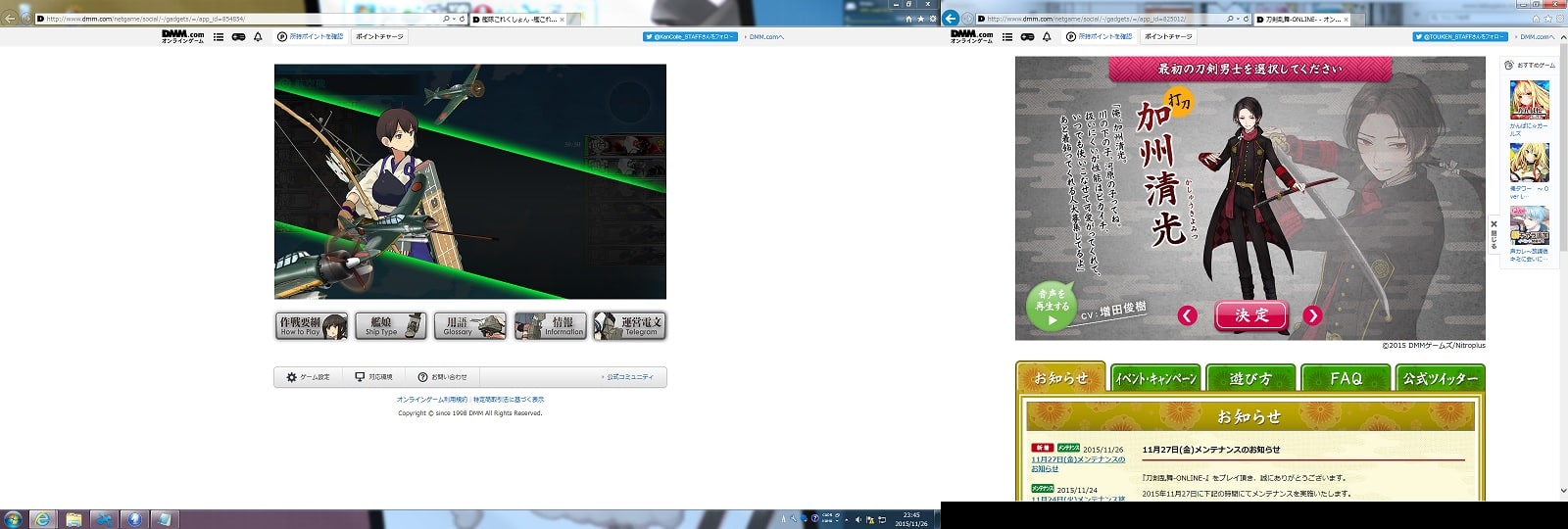Screen dimensions: 1568x529
Task: Open オンラインゲーム利用規約 link
Action: click(x=432, y=400)
